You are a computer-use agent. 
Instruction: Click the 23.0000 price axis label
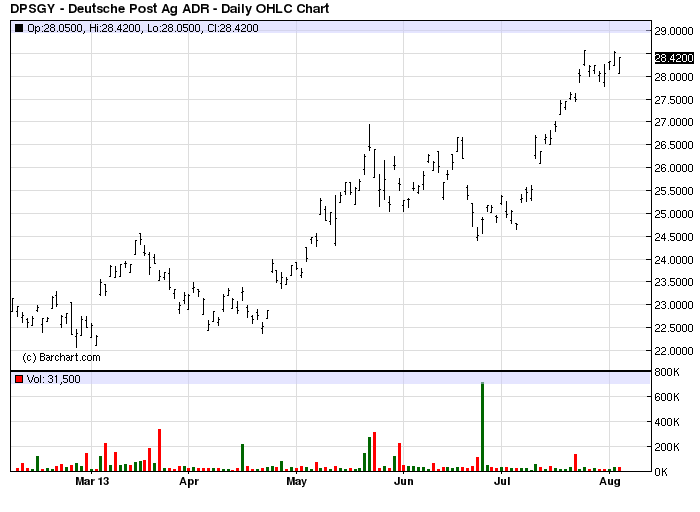[x=674, y=305]
